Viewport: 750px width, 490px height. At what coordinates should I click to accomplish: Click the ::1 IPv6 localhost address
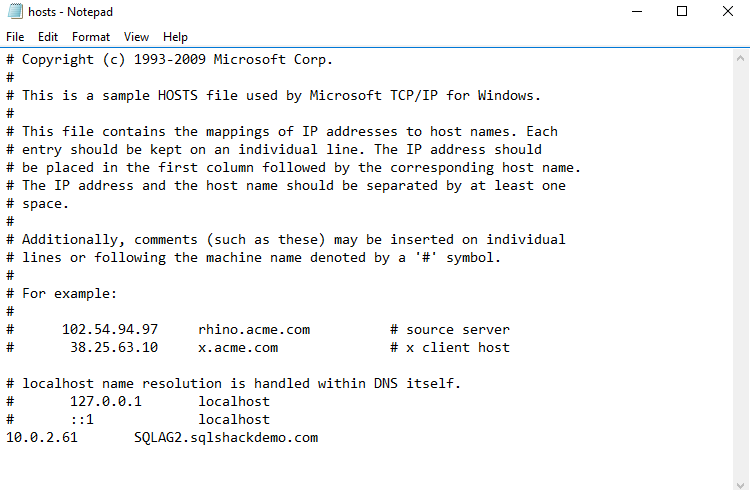[82, 420]
